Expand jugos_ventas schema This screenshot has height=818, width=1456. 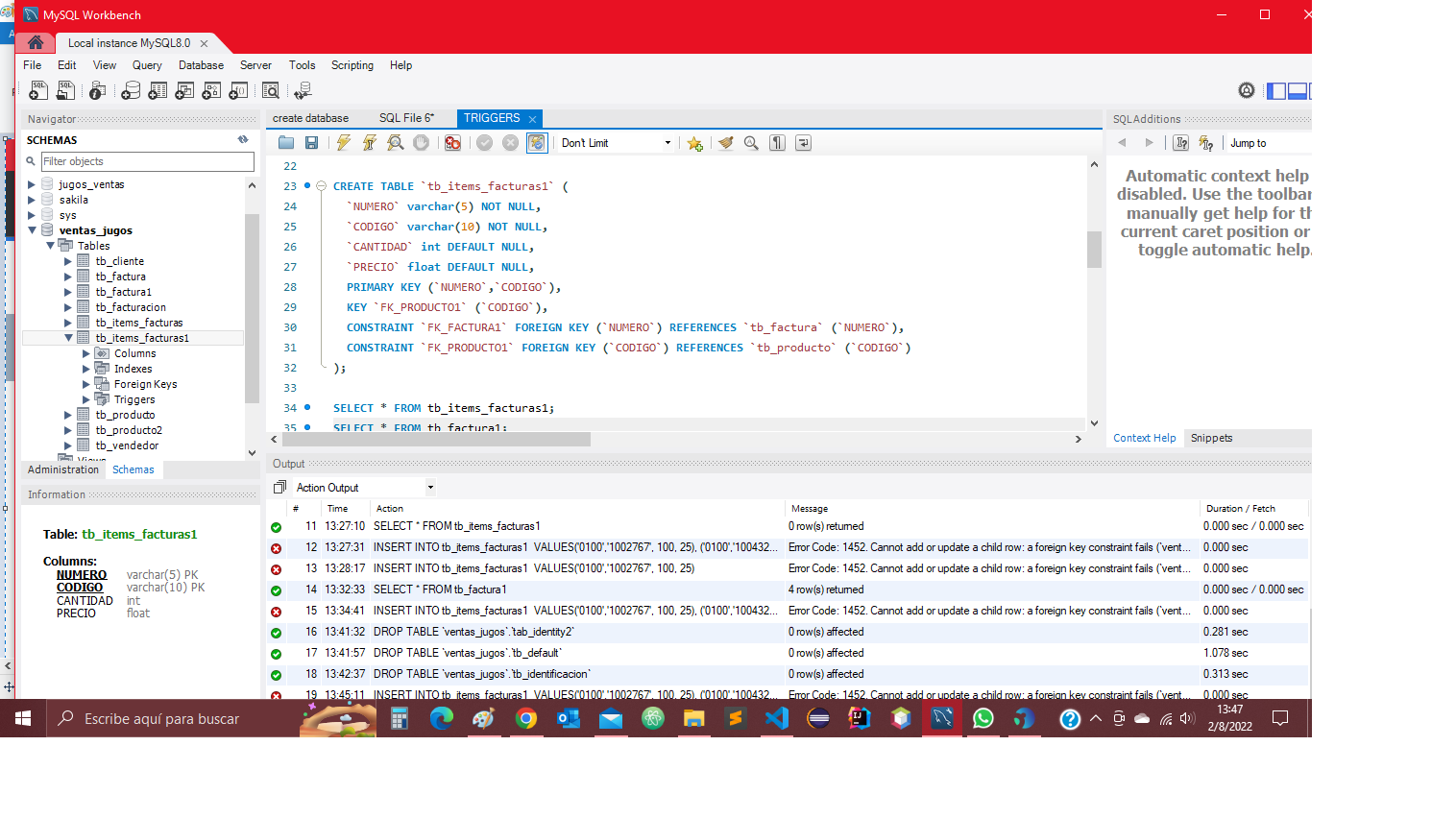pos(31,184)
